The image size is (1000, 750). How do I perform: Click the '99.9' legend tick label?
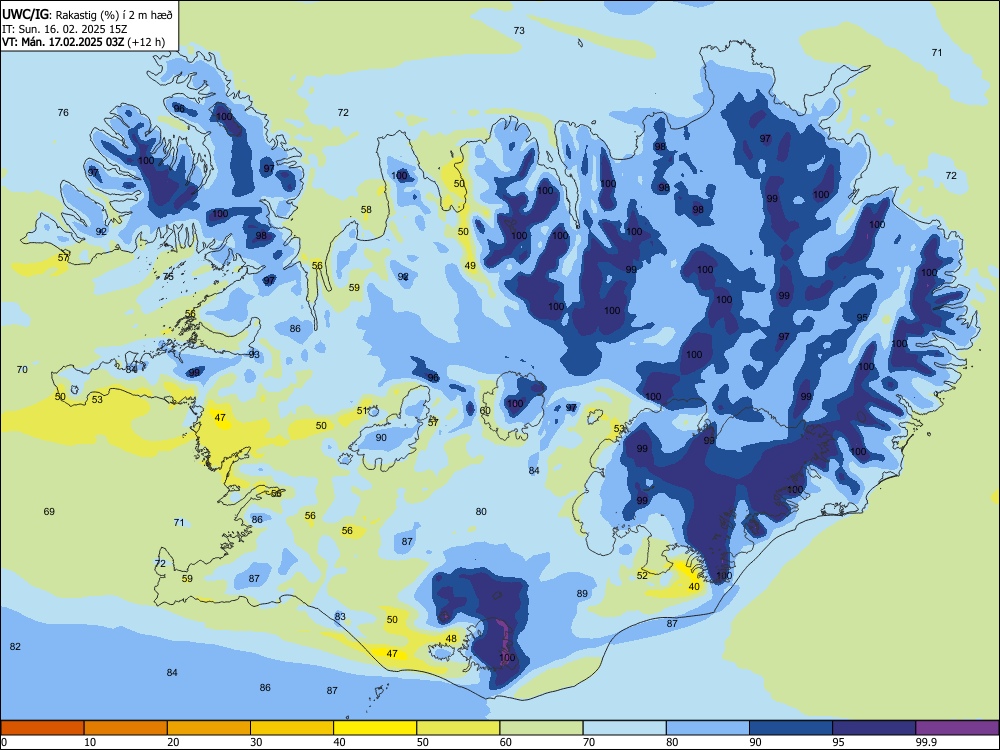(926, 742)
